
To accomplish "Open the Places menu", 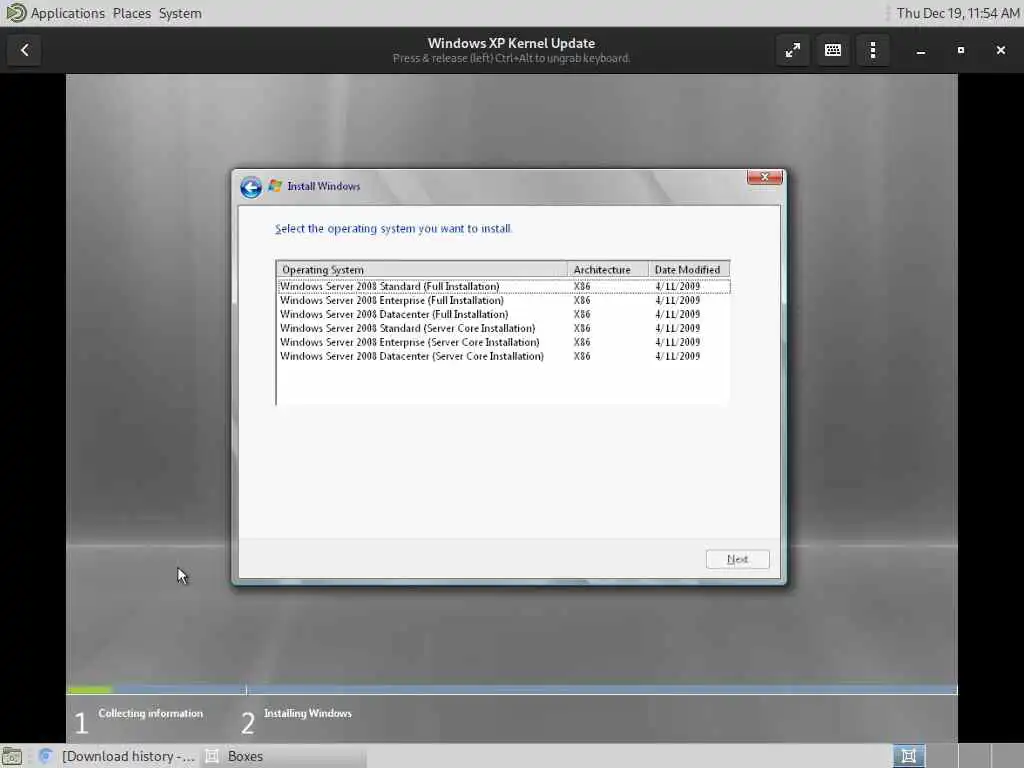I will [132, 13].
